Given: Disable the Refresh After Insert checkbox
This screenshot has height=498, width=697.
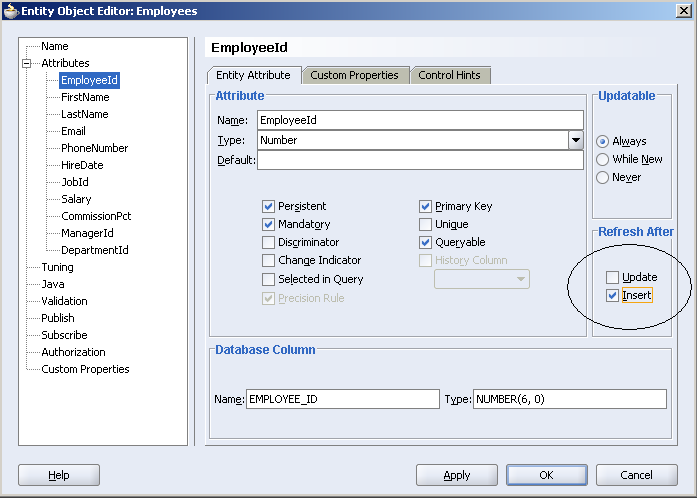Looking at the screenshot, I should (x=612, y=296).
